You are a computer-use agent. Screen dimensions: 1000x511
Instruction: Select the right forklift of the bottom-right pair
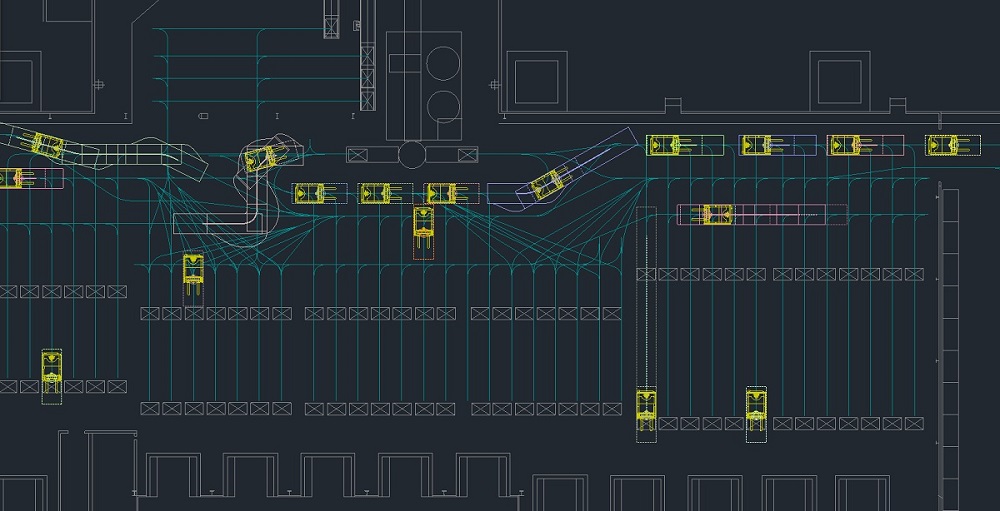coord(756,409)
